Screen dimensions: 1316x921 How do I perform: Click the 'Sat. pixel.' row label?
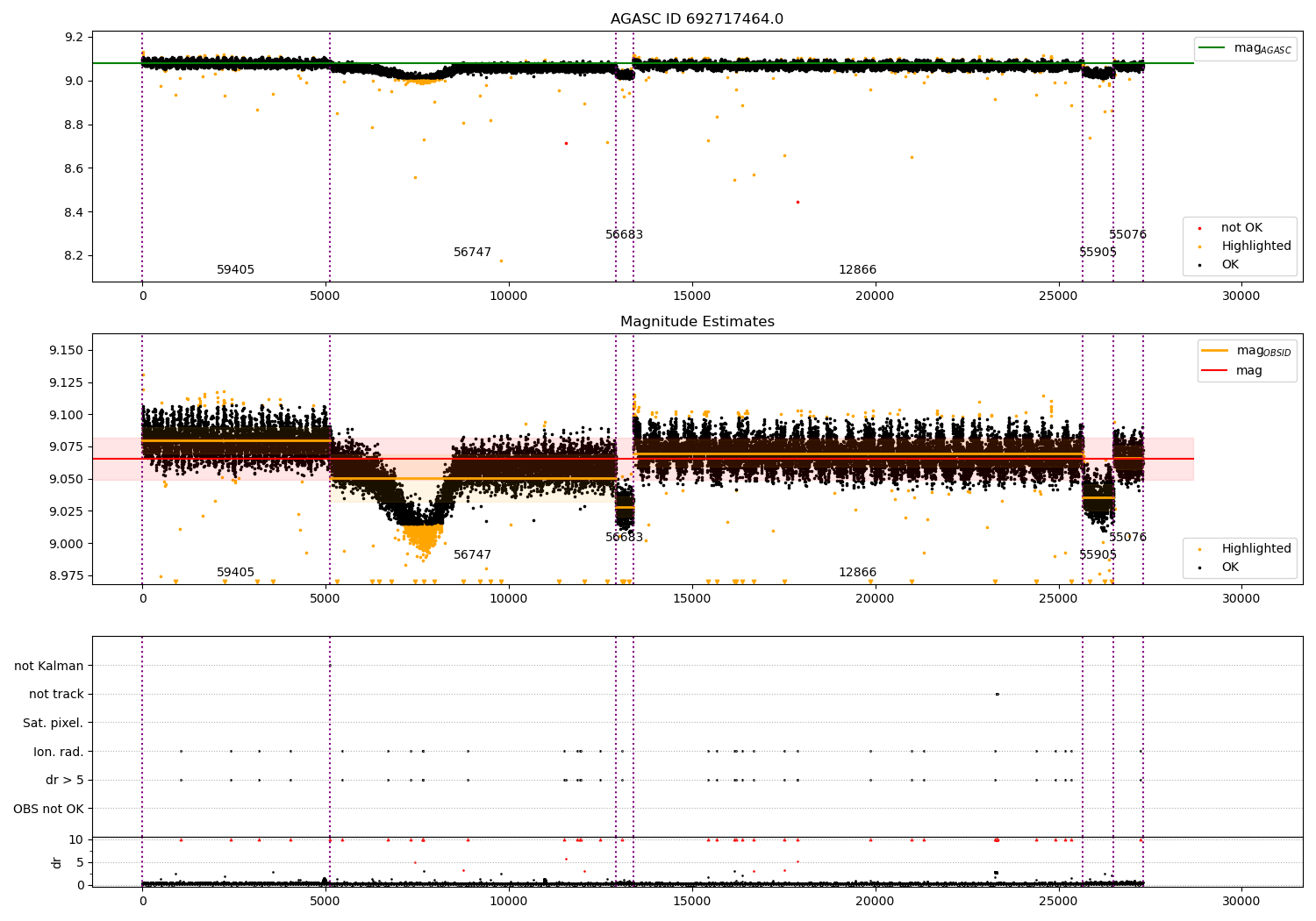pos(54,724)
